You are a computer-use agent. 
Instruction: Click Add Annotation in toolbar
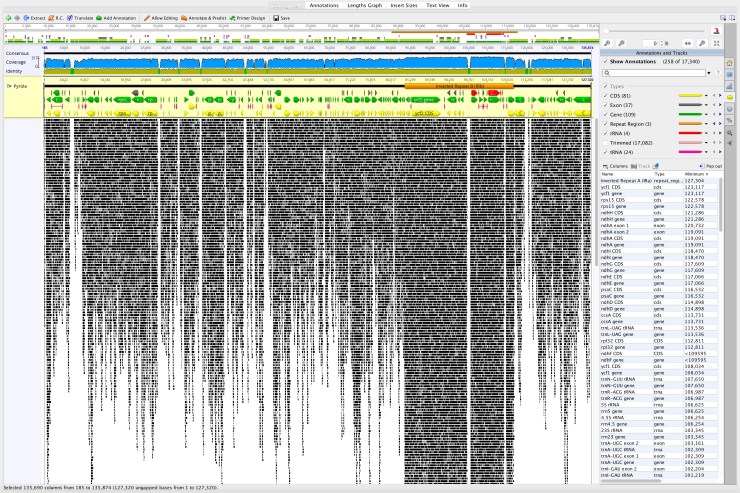(116, 18)
